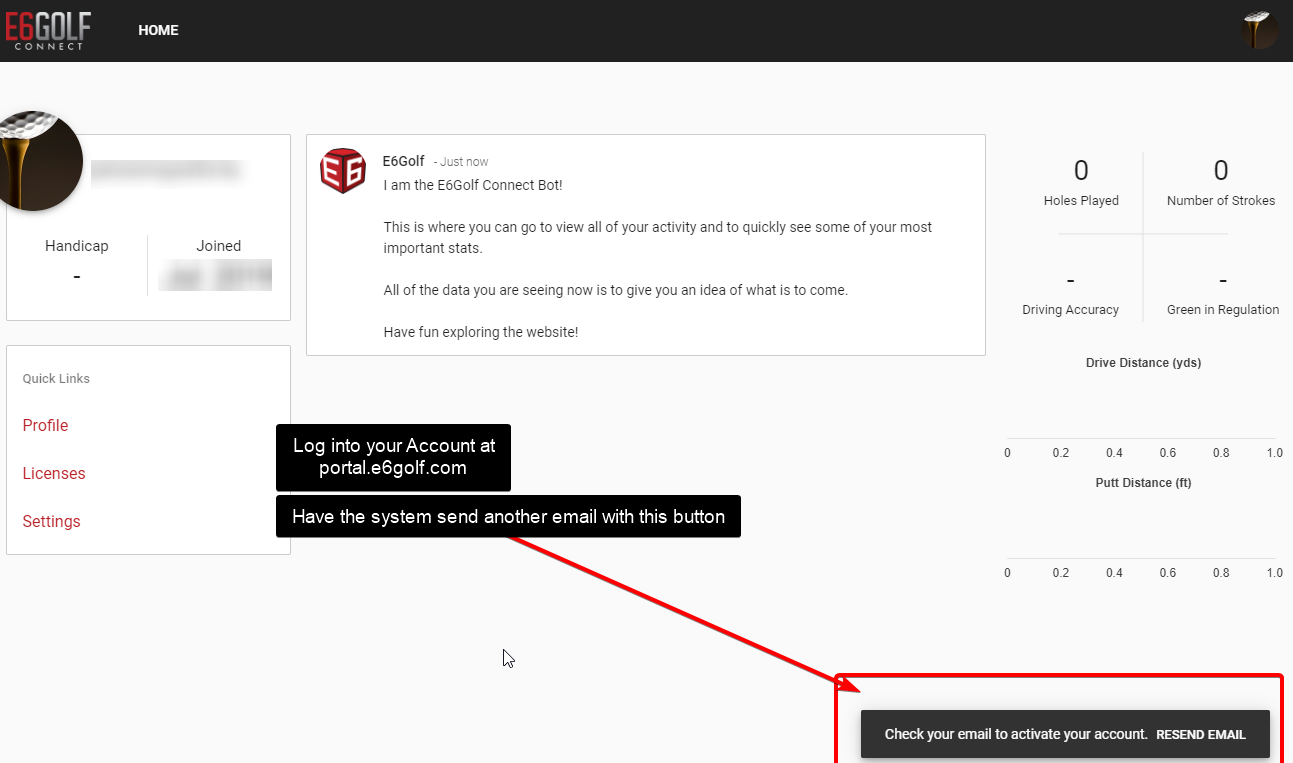1293x763 pixels.
Task: Open the Profile quick link
Action: 45,425
